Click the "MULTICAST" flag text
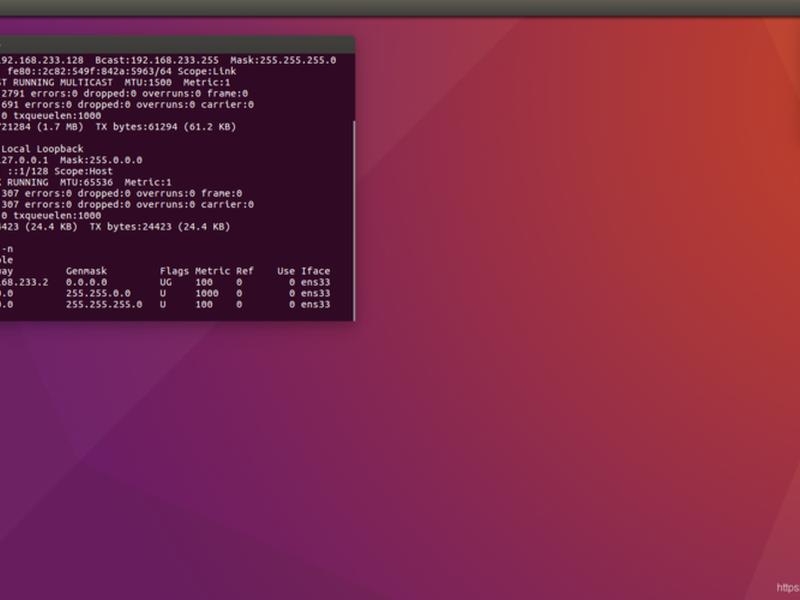Screen dimensions: 800x600 click(x=86, y=83)
